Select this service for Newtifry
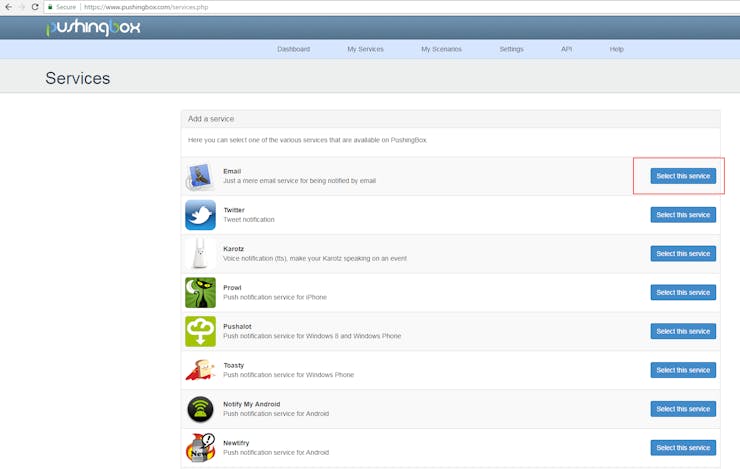The width and height of the screenshot is (740, 469). pyautogui.click(x=683, y=448)
